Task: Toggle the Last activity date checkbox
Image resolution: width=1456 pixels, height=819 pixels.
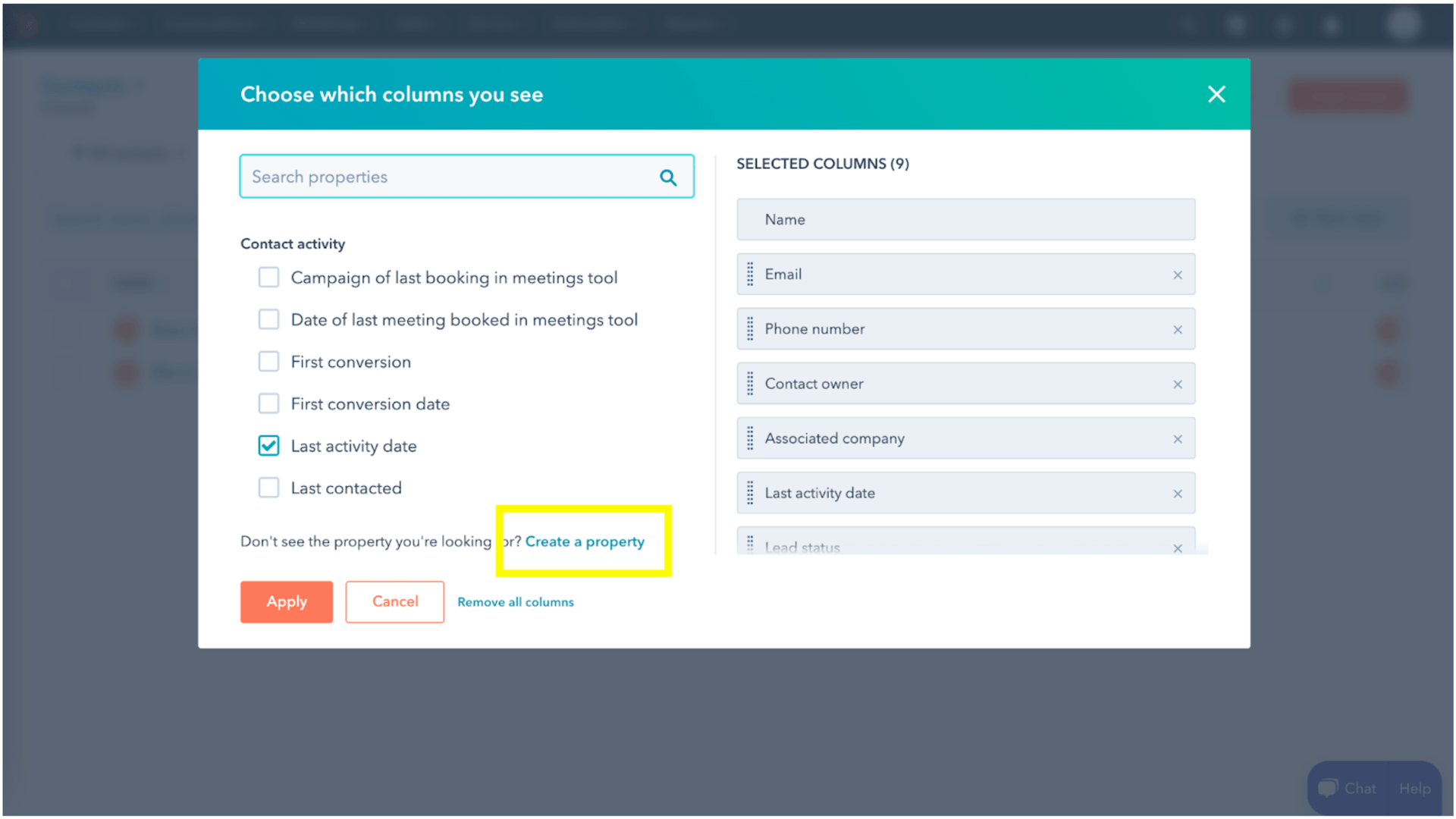Action: 269,445
